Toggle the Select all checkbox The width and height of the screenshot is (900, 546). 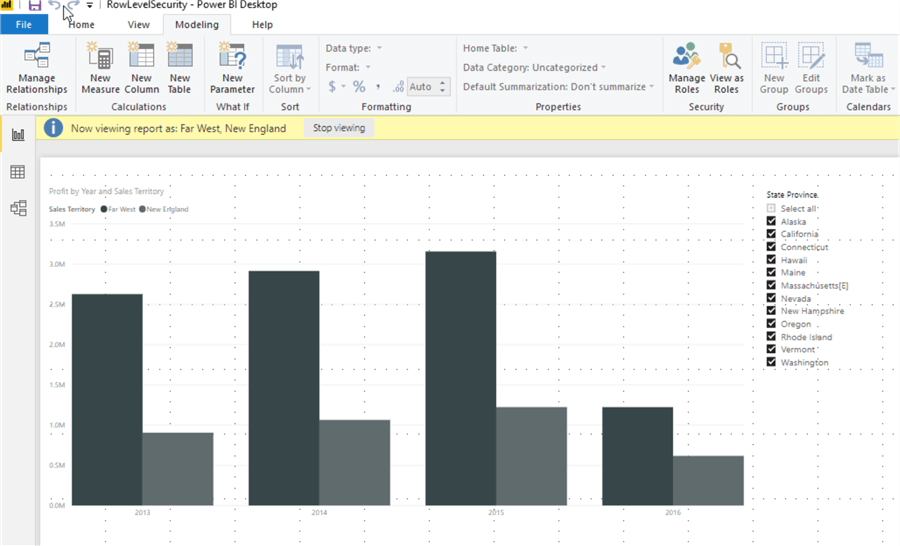(771, 209)
